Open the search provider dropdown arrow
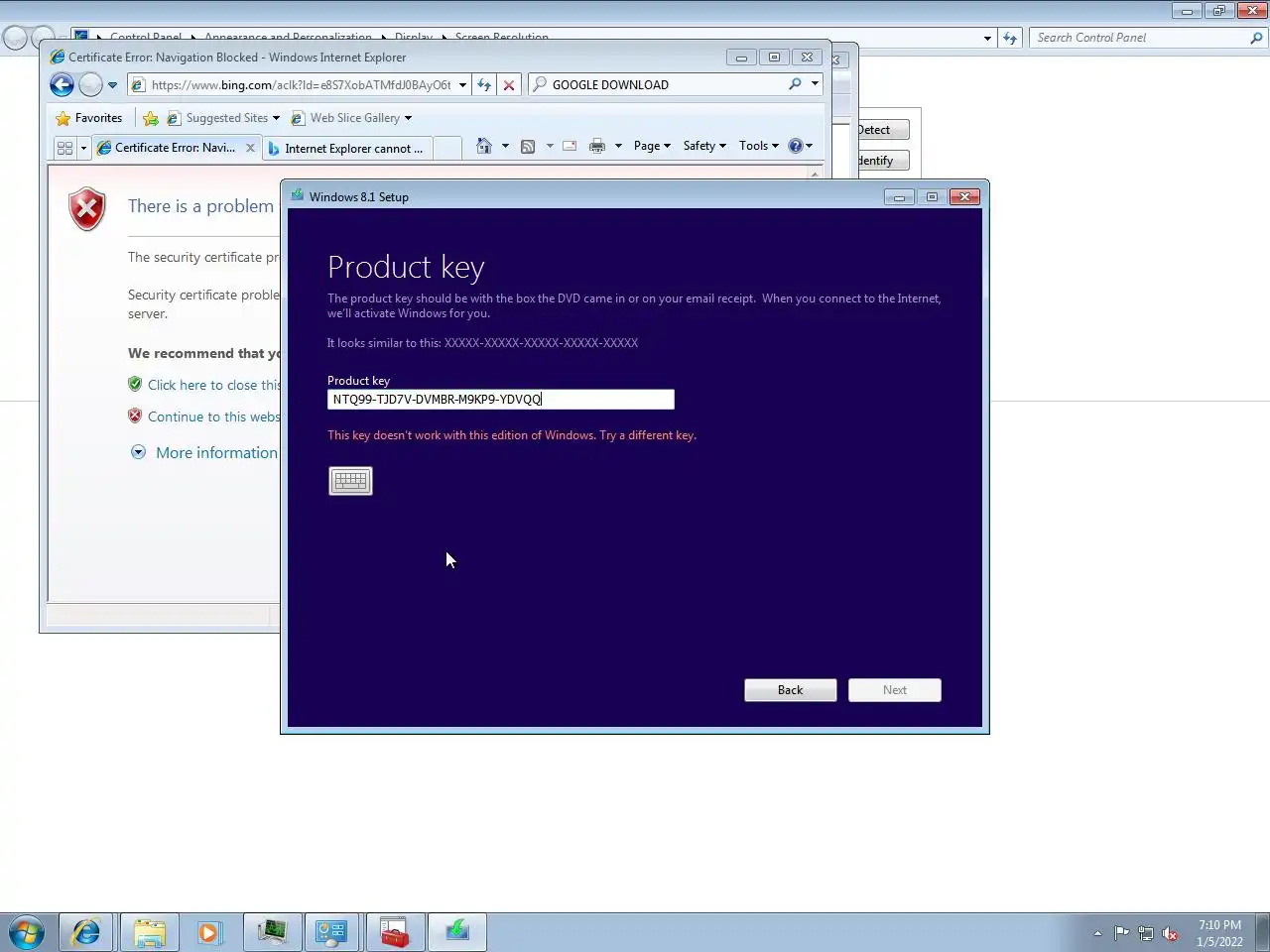 [x=815, y=84]
